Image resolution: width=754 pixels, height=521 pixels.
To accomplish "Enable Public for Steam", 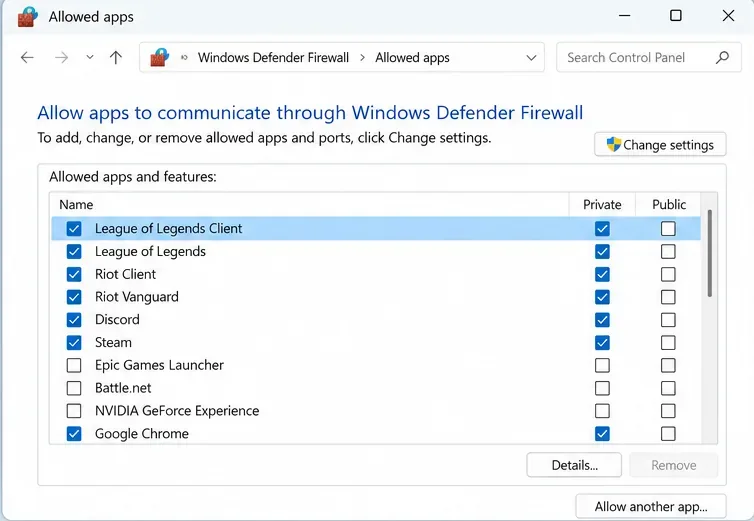I will (668, 343).
